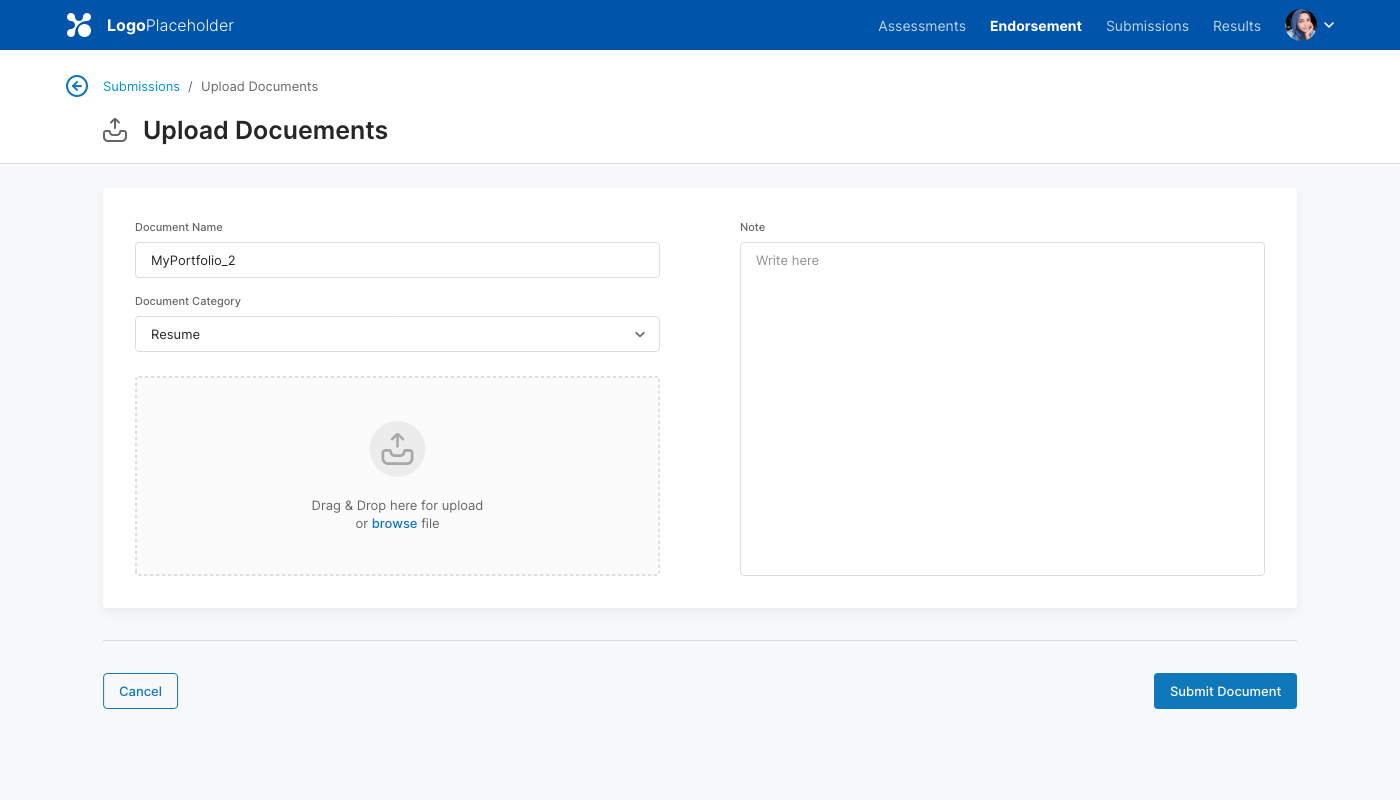
Task: Click the upload icon in drop zone
Action: point(397,449)
